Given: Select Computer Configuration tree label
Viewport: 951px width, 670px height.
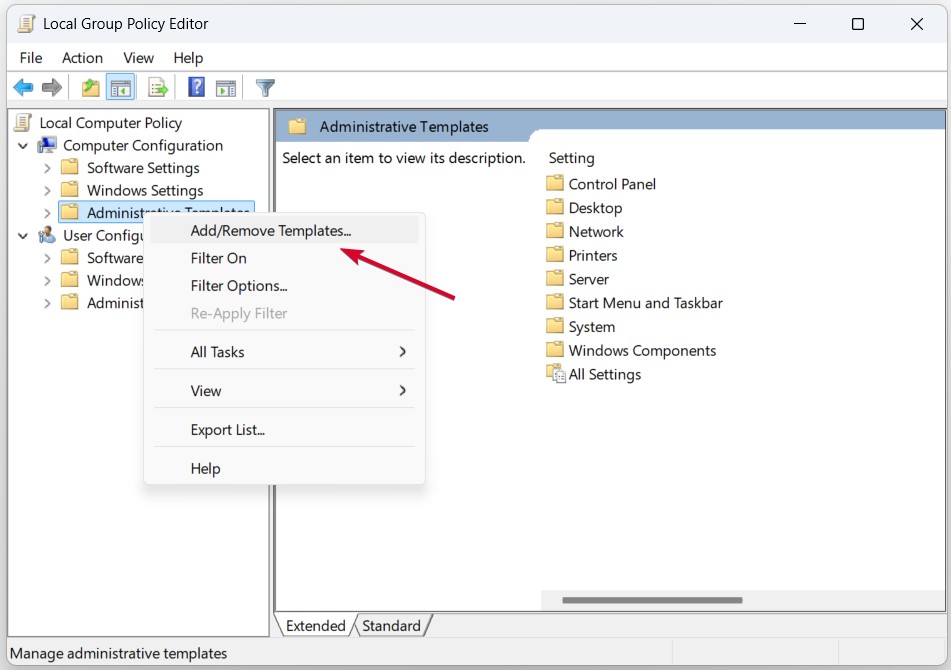Looking at the screenshot, I should [143, 146].
